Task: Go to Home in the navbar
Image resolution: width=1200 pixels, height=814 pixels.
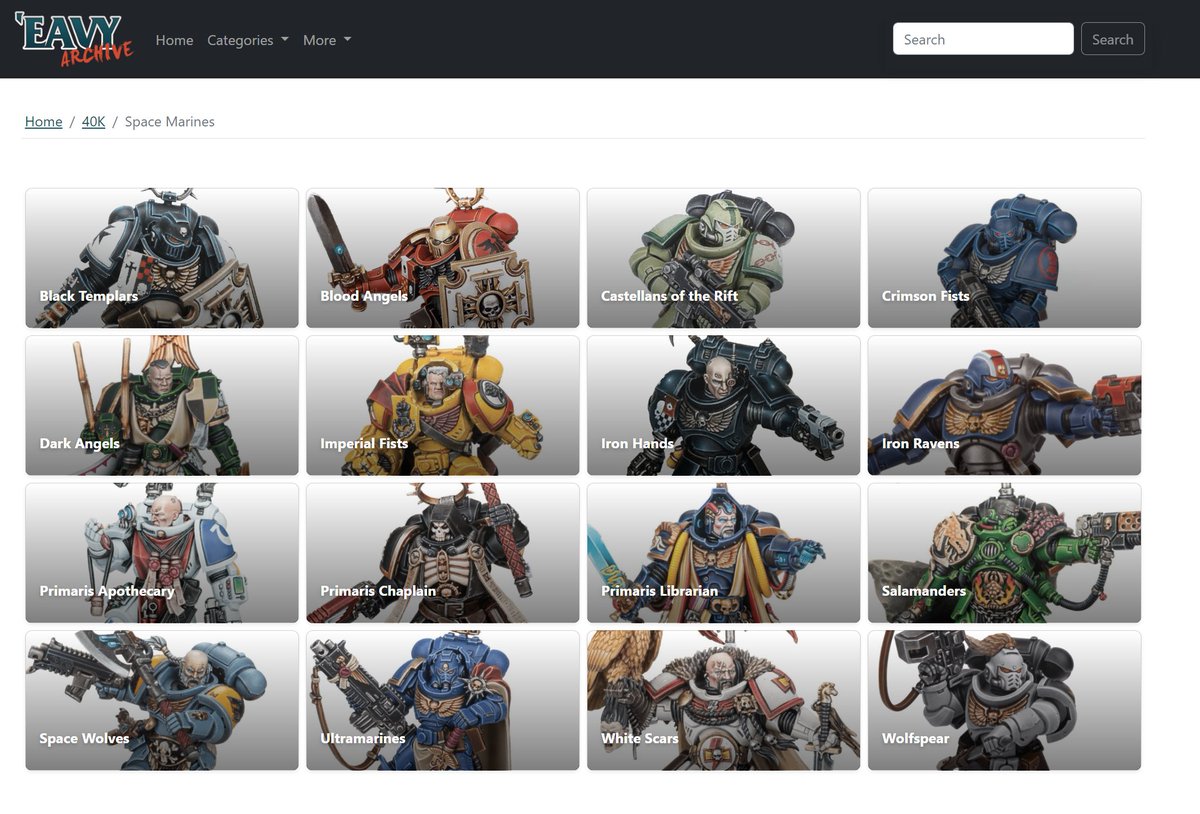Action: pos(174,40)
